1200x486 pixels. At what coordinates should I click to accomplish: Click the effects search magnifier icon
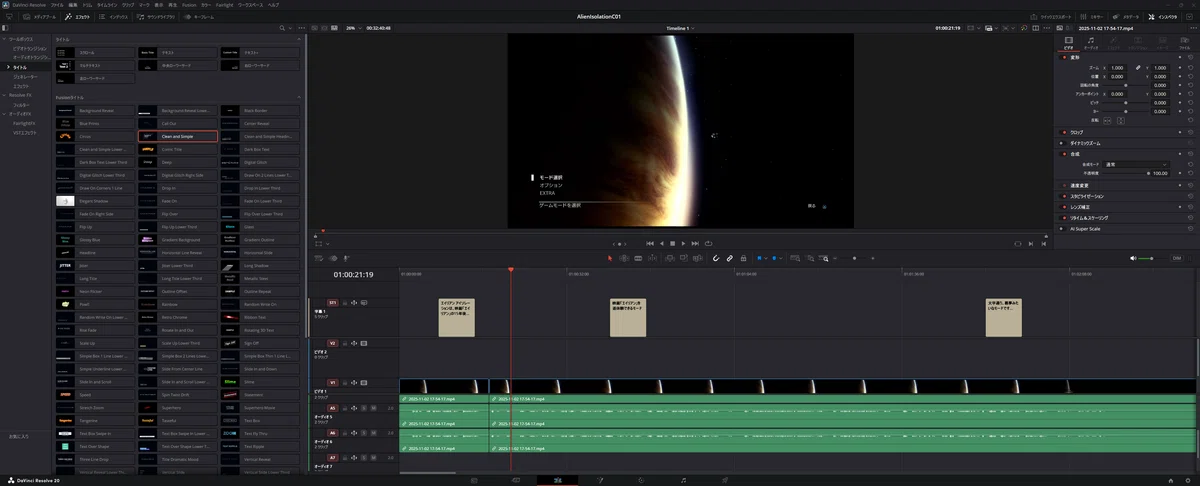pyautogui.click(x=280, y=28)
